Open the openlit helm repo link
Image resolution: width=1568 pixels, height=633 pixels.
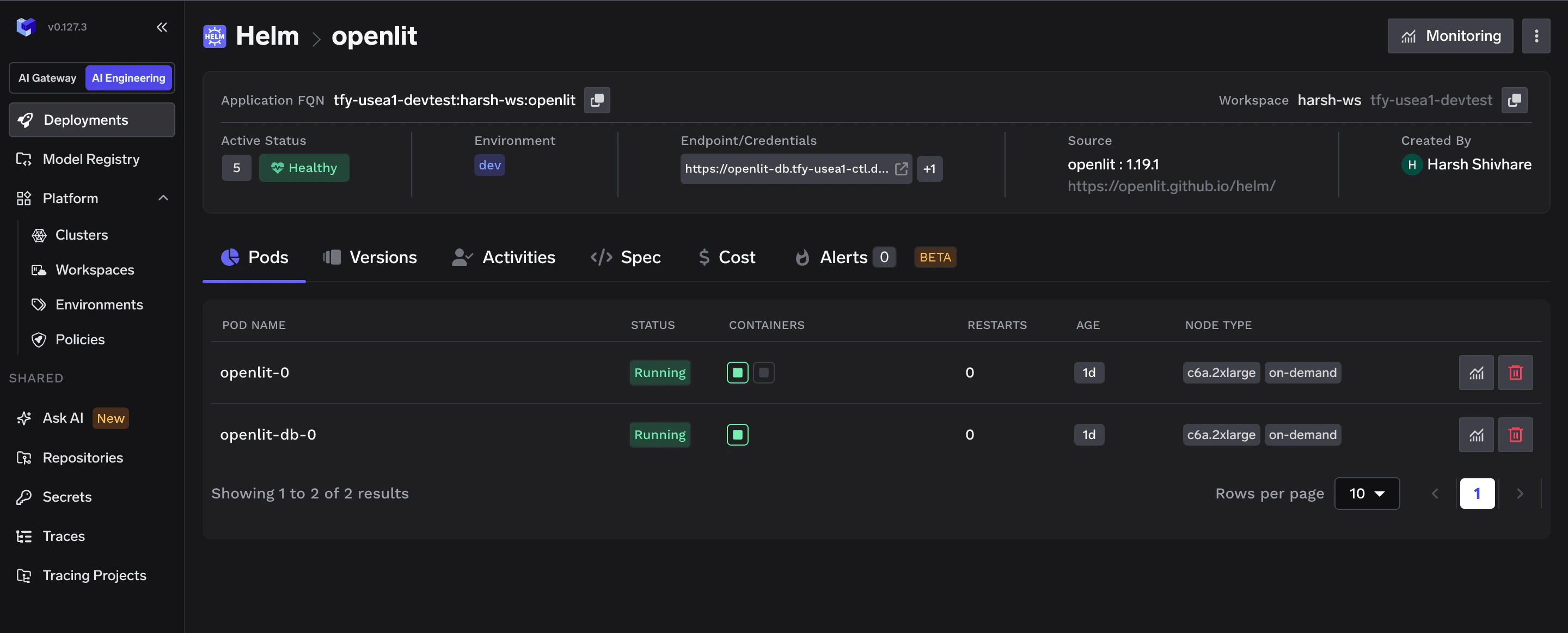[x=1171, y=186]
